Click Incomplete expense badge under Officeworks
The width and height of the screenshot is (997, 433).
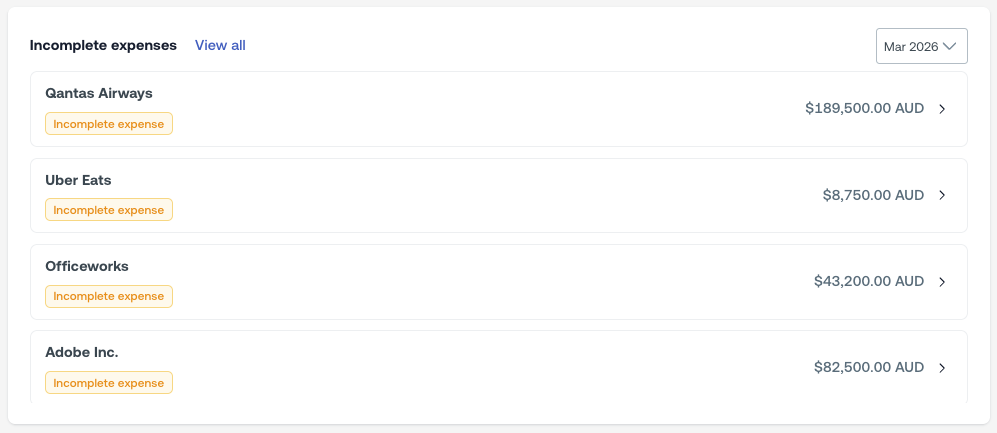click(x=109, y=296)
